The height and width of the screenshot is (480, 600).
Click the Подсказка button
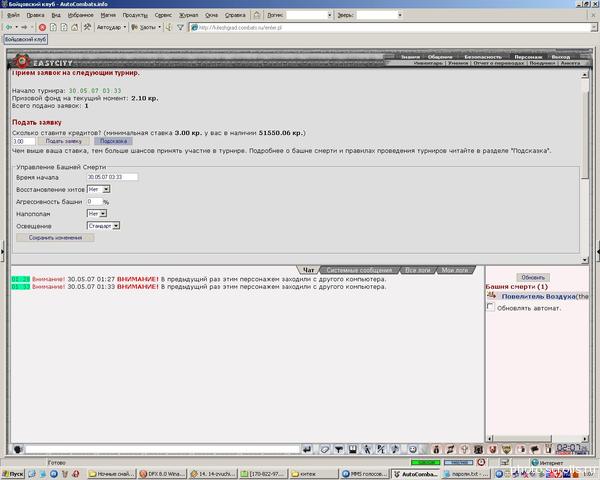pos(113,141)
